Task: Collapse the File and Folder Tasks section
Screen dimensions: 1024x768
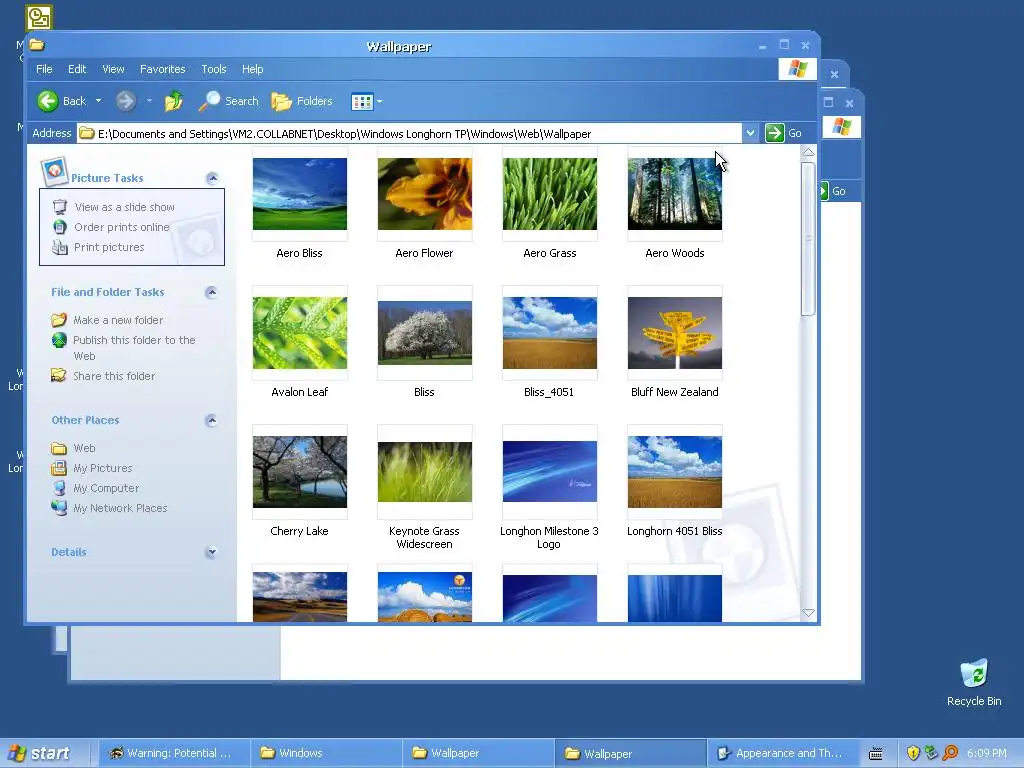Action: (x=211, y=292)
